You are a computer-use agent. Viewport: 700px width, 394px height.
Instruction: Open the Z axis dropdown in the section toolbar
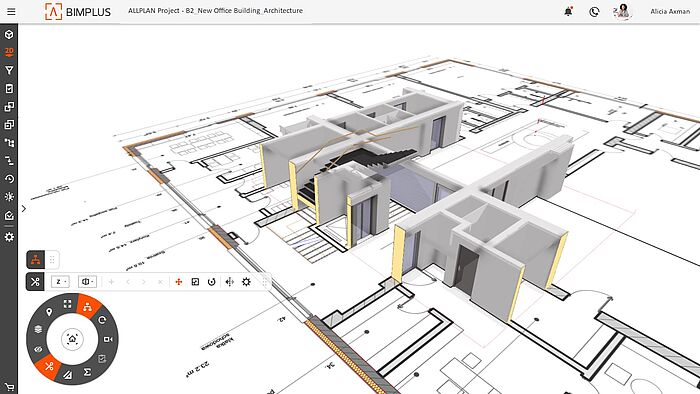[60, 282]
